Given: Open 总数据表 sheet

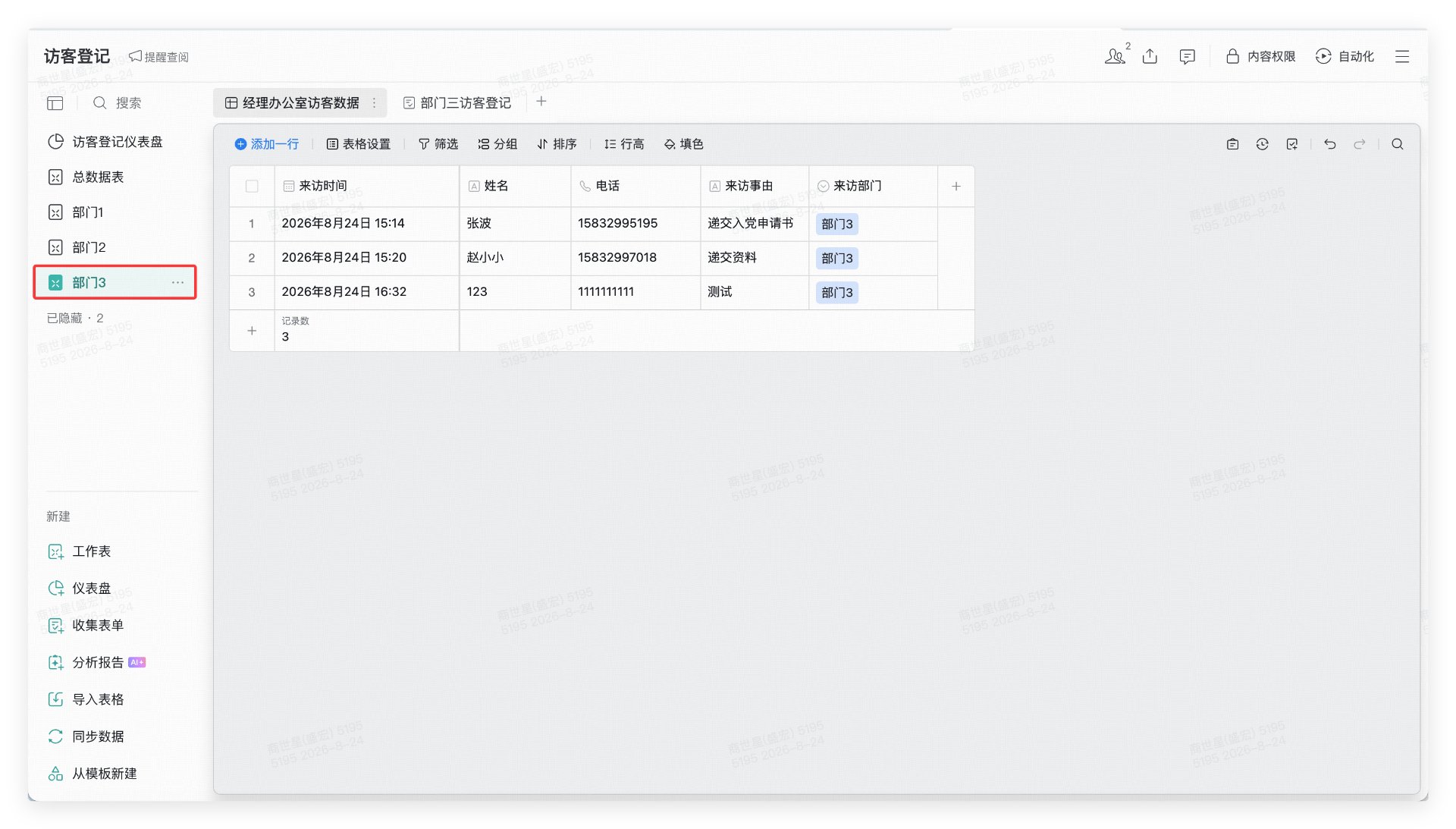Looking at the screenshot, I should click(115, 177).
